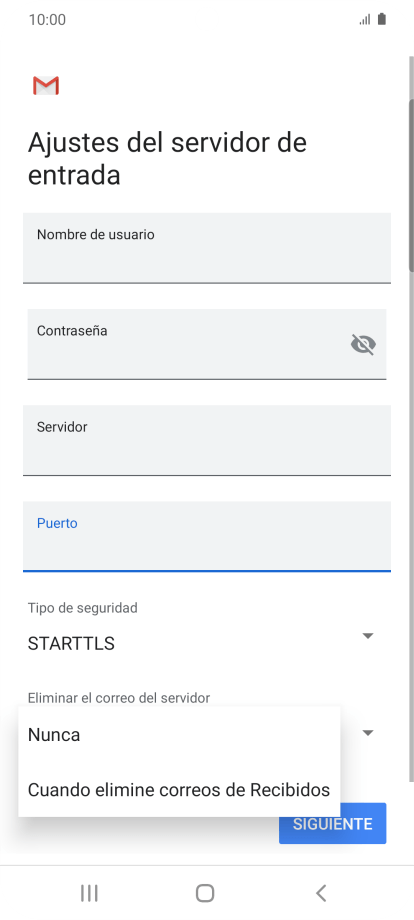Tap the Eliminar el correo del servidor label
414x920 pixels.
[x=118, y=698]
